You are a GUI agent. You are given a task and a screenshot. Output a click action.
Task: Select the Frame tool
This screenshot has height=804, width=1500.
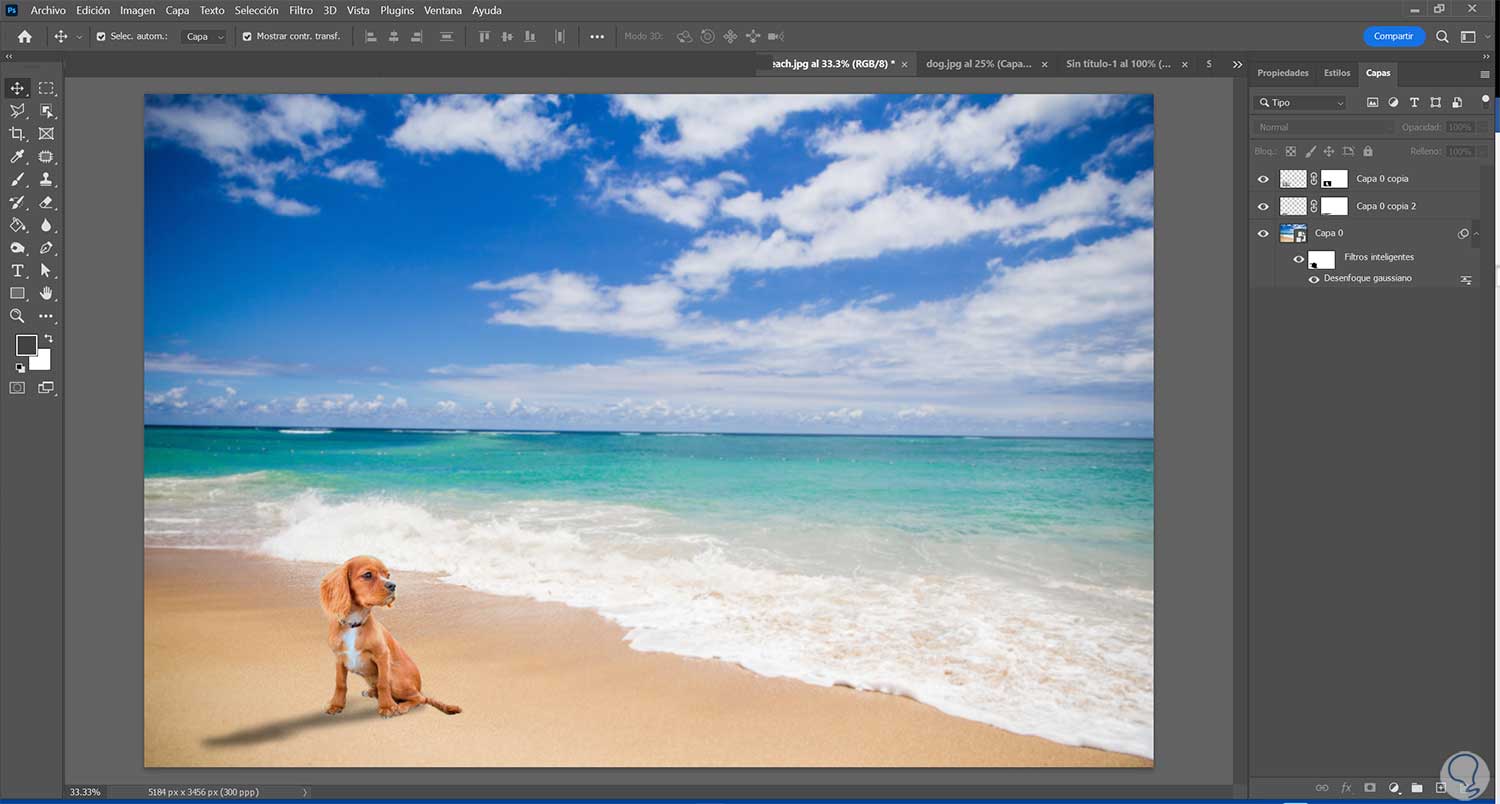pos(46,134)
